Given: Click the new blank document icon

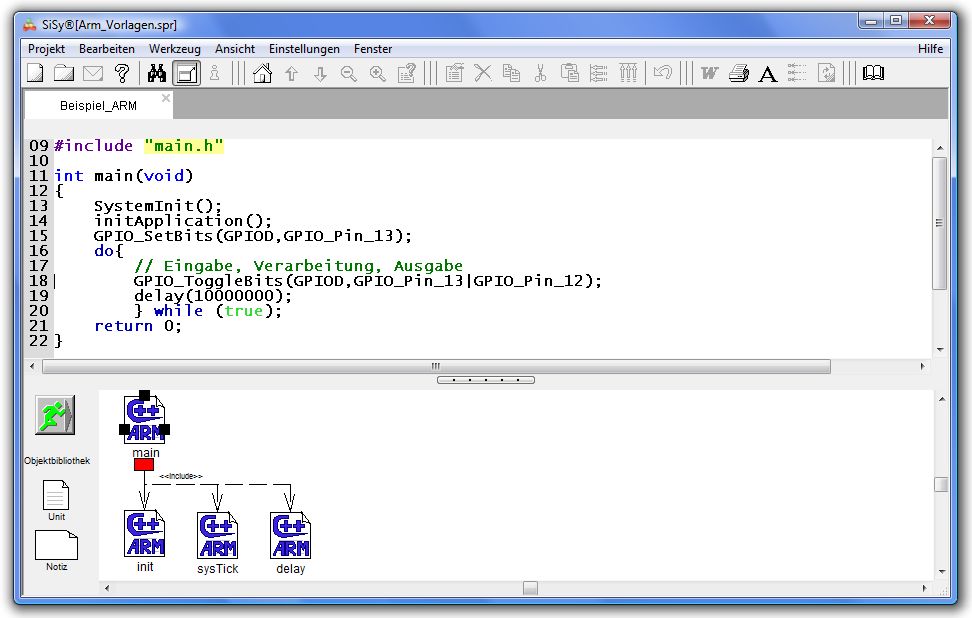Looking at the screenshot, I should point(35,73).
